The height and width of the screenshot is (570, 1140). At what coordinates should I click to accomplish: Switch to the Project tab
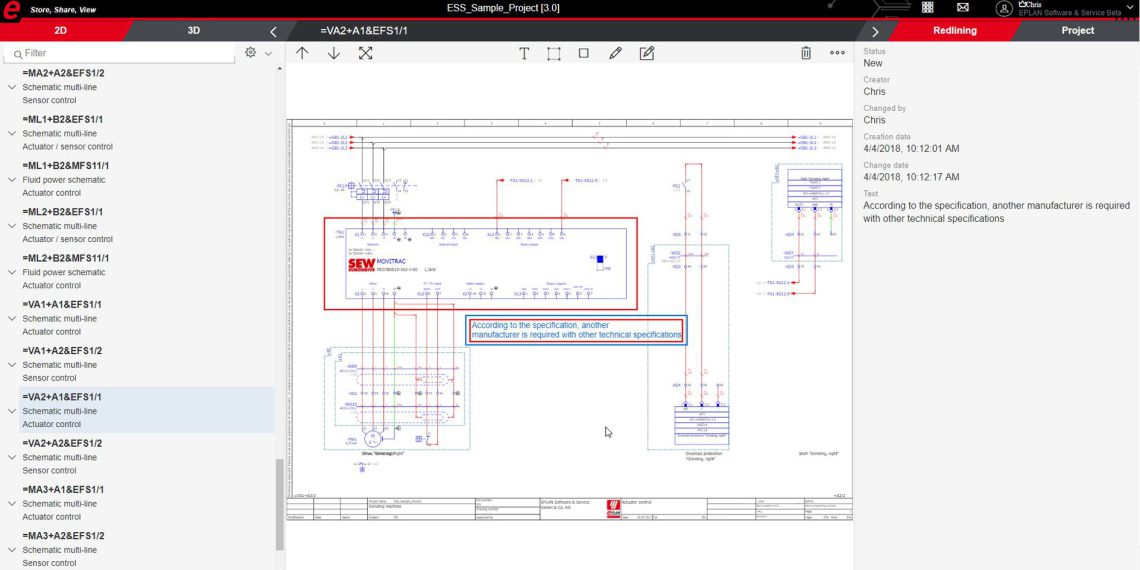click(x=1077, y=31)
